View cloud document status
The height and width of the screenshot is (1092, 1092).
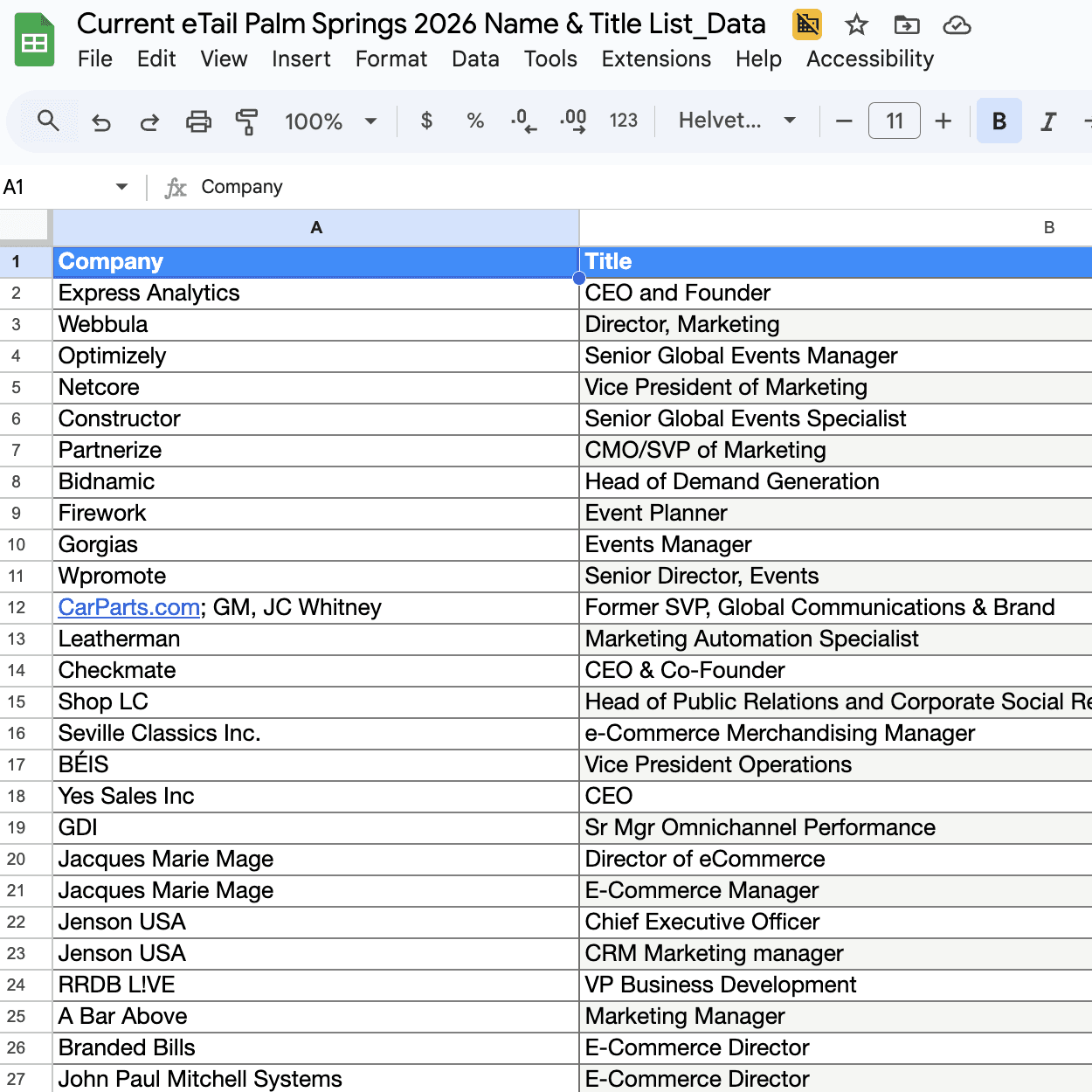point(957,25)
